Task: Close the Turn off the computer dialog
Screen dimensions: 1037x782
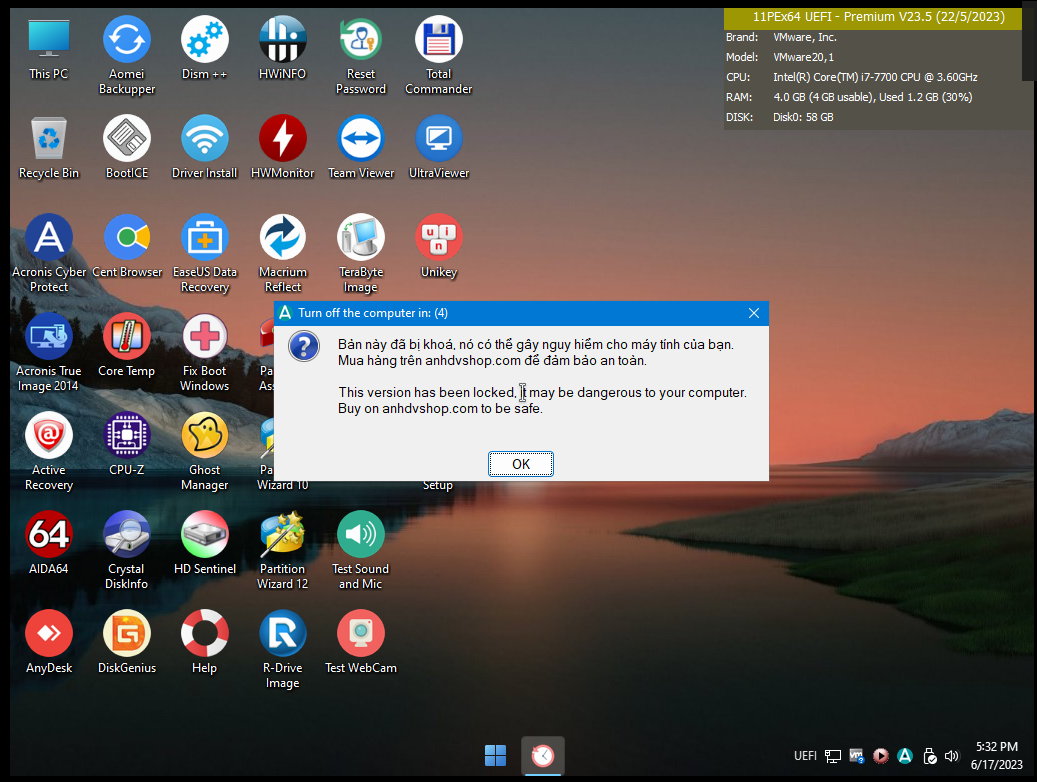Action: coord(753,313)
